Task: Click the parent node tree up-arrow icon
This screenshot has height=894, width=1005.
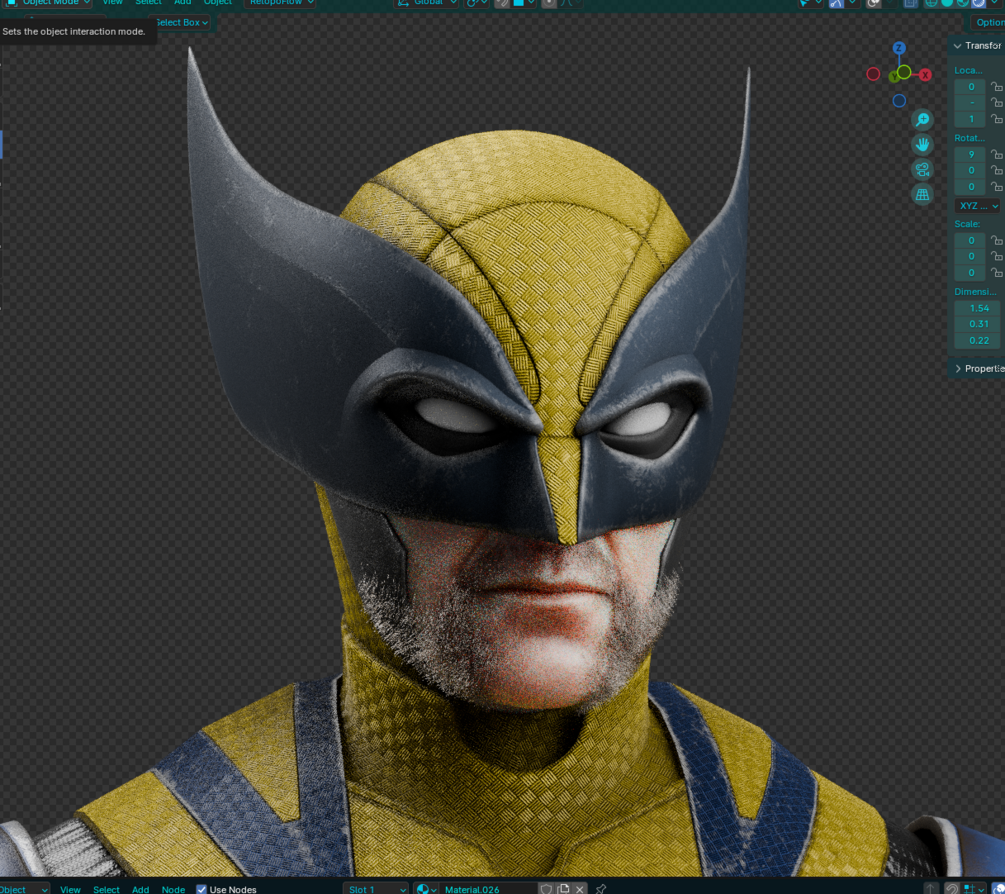Action: 930,889
